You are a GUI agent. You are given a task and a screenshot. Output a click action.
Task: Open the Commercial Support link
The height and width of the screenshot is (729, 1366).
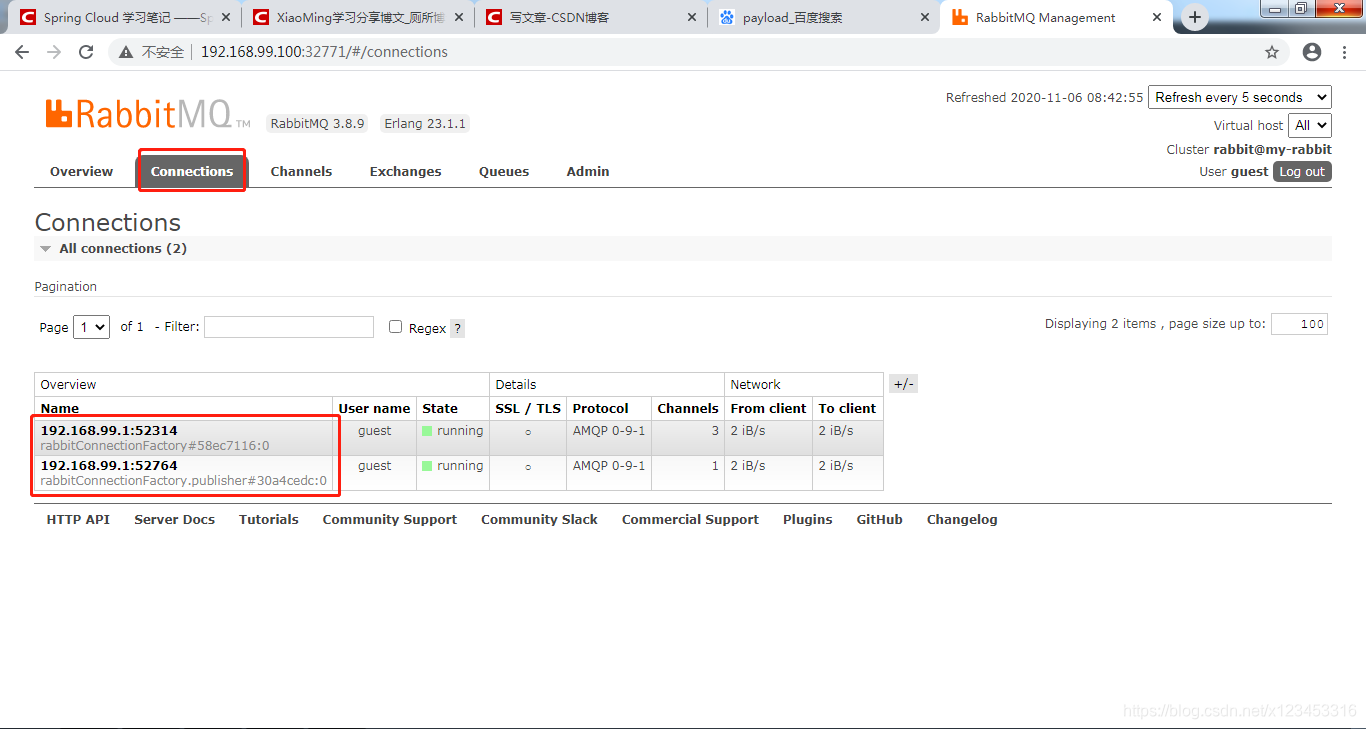690,519
